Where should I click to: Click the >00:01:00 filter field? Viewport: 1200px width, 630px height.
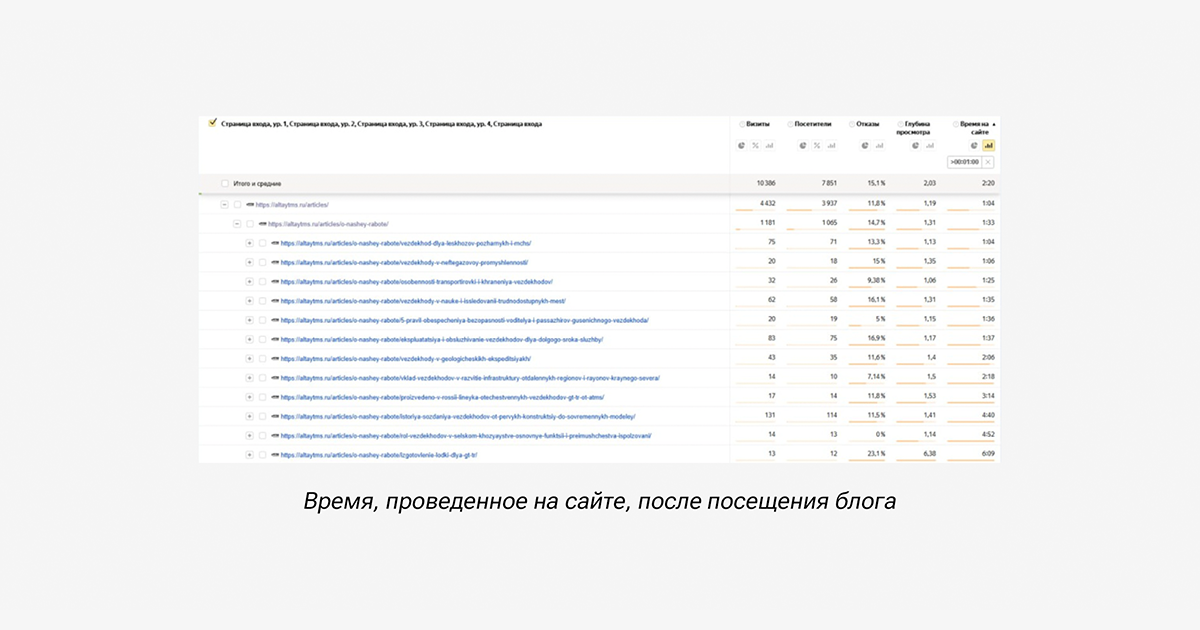coord(964,162)
